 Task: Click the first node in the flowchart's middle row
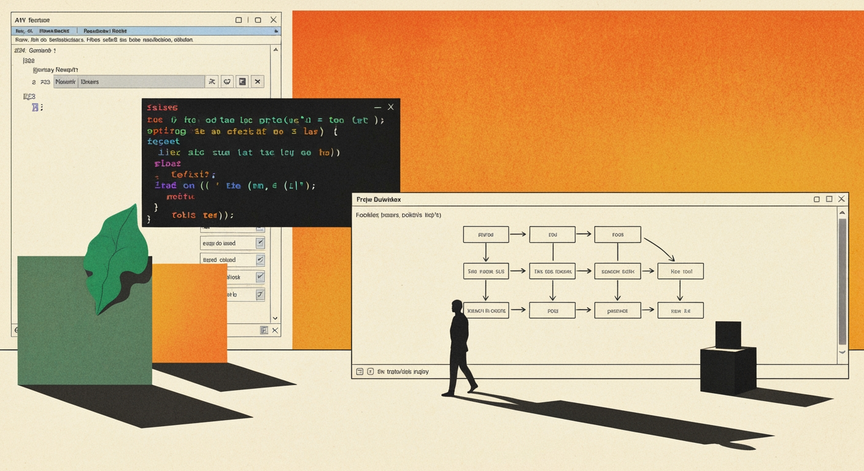tap(485, 271)
